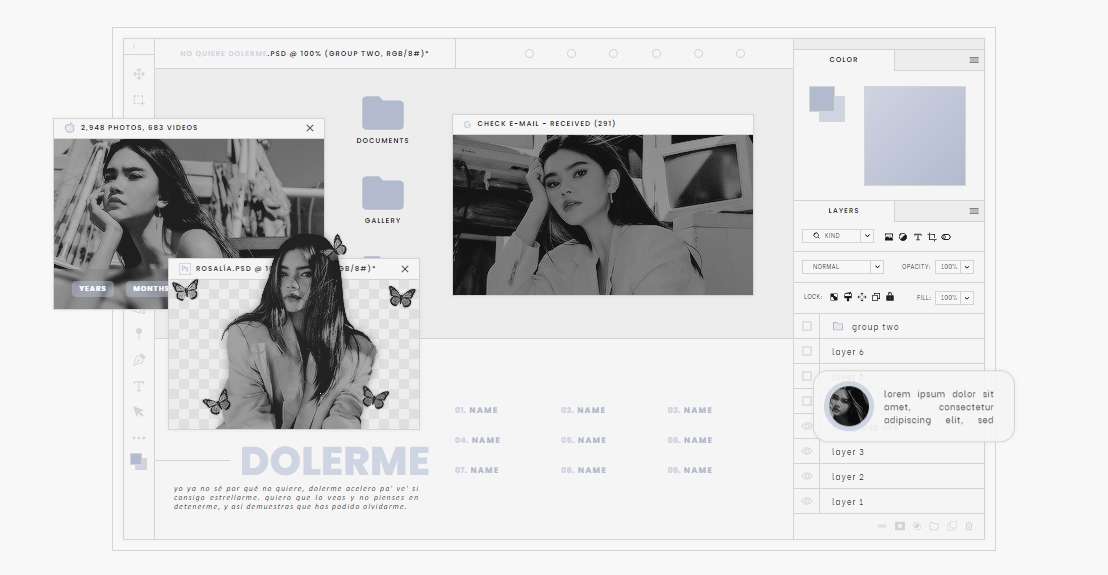This screenshot has width=1108, height=575.
Task: Open the three-dots extra tools icon
Action: [138, 438]
